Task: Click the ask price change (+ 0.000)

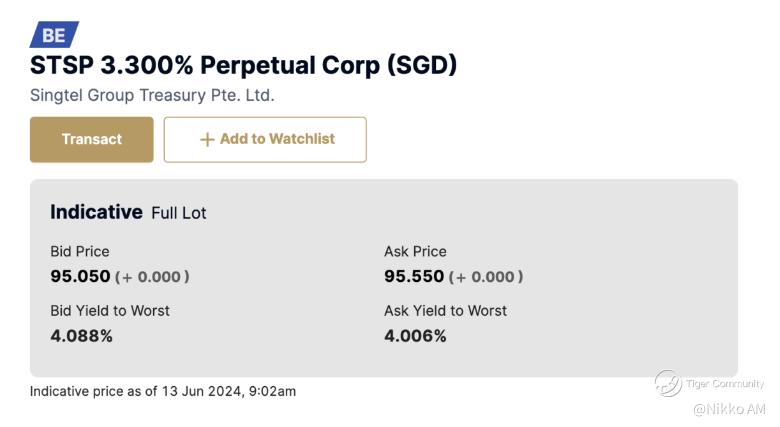Action: point(486,277)
